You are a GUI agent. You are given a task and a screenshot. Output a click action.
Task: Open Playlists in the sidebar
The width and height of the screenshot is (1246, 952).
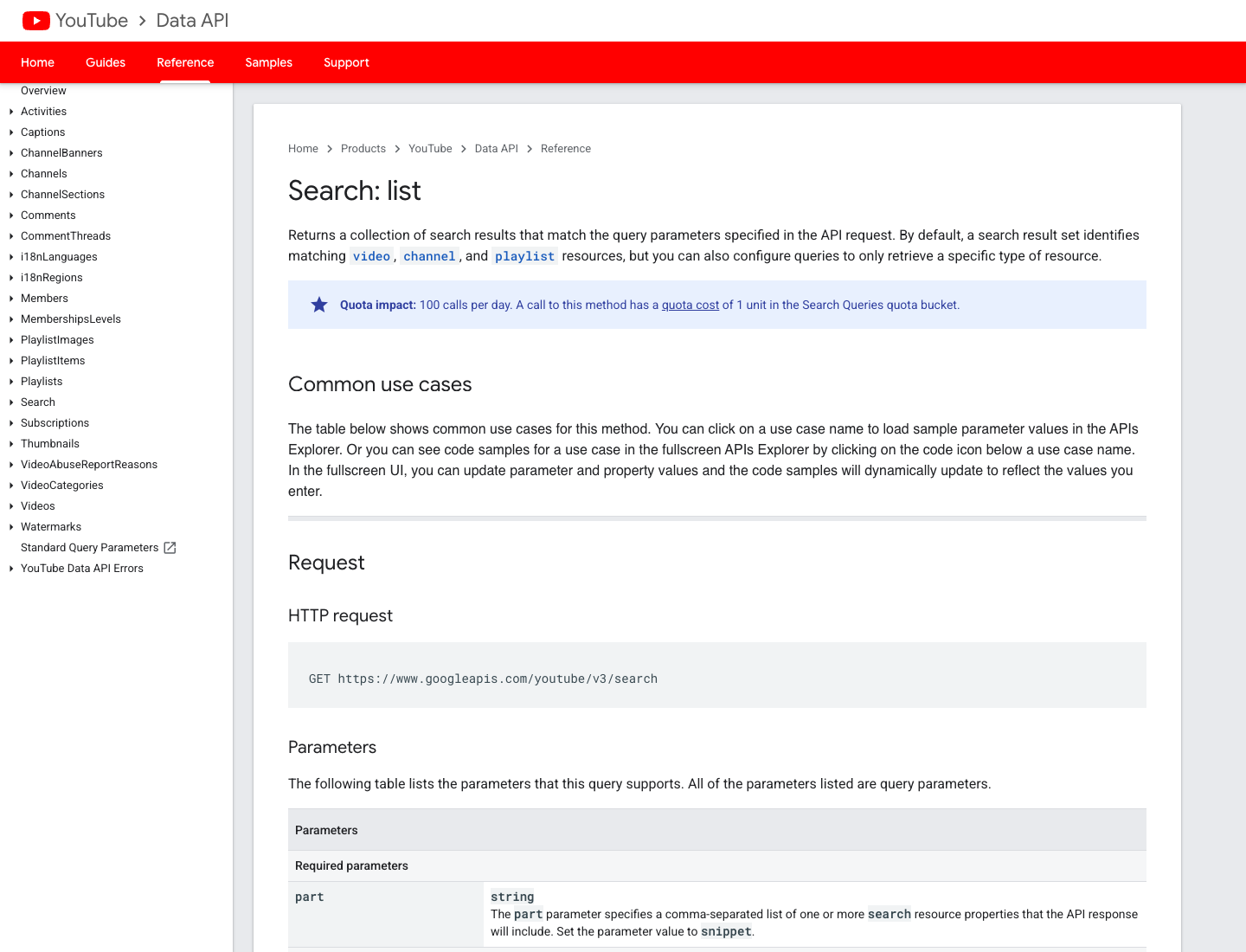42,382
